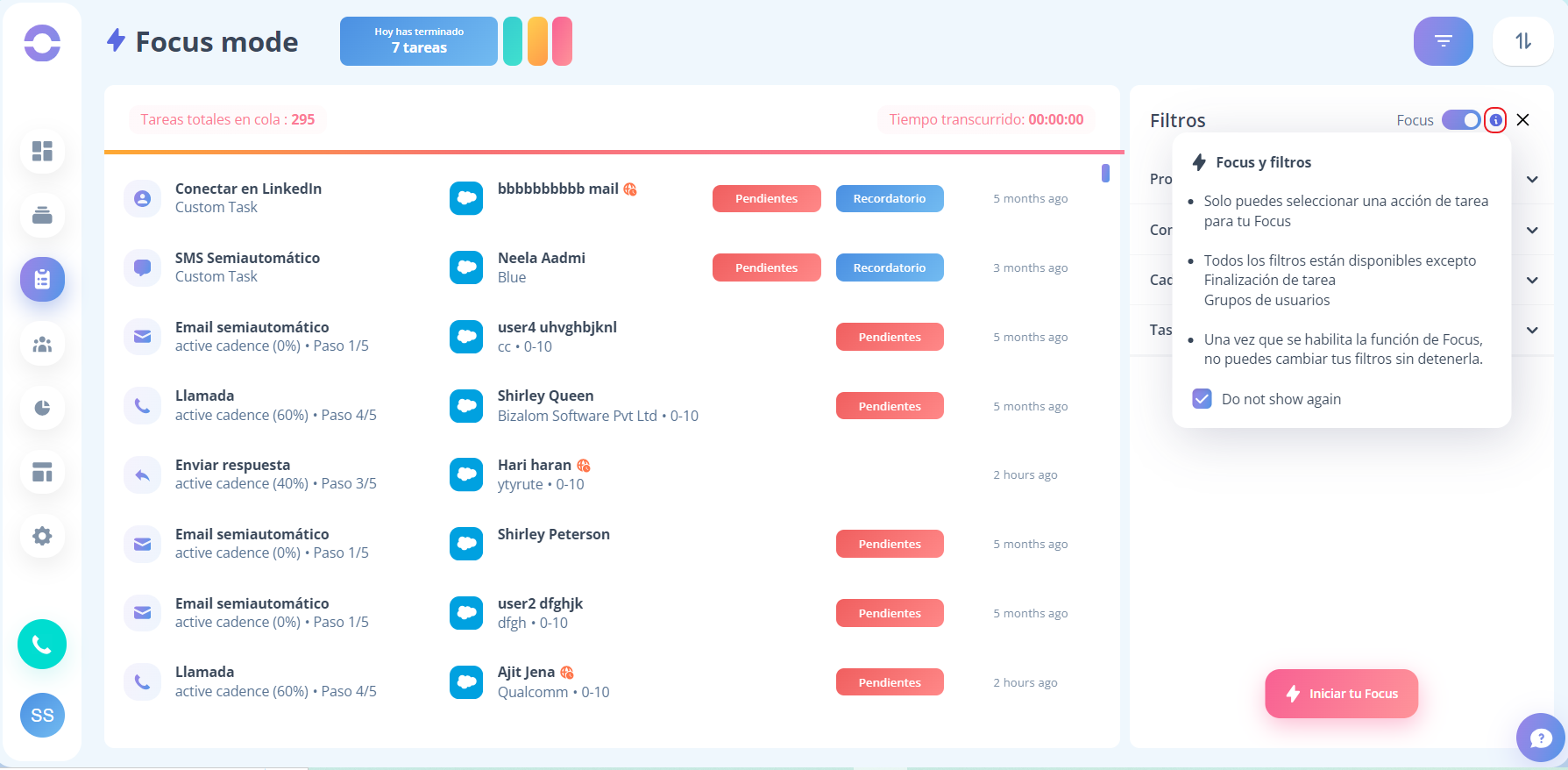Image resolution: width=1568 pixels, height=770 pixels.
Task: Click Pendientes tag on Shirley Queen row
Action: 890,406
